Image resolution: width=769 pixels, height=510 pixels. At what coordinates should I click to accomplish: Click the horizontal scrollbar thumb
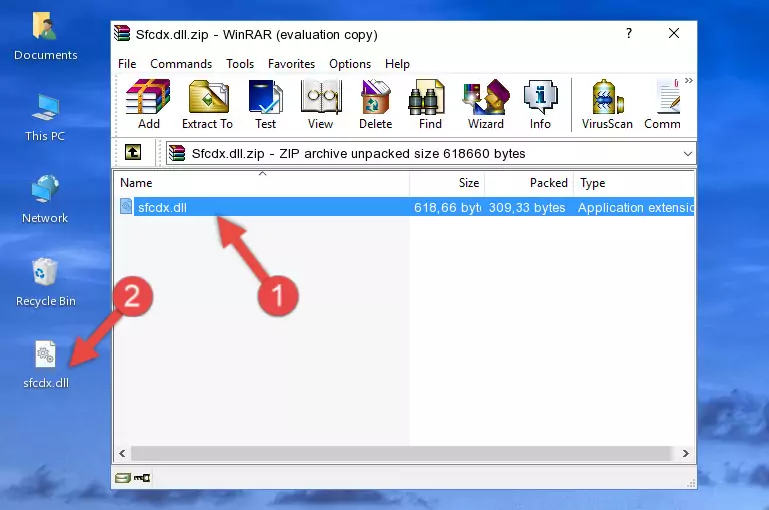click(x=401, y=454)
